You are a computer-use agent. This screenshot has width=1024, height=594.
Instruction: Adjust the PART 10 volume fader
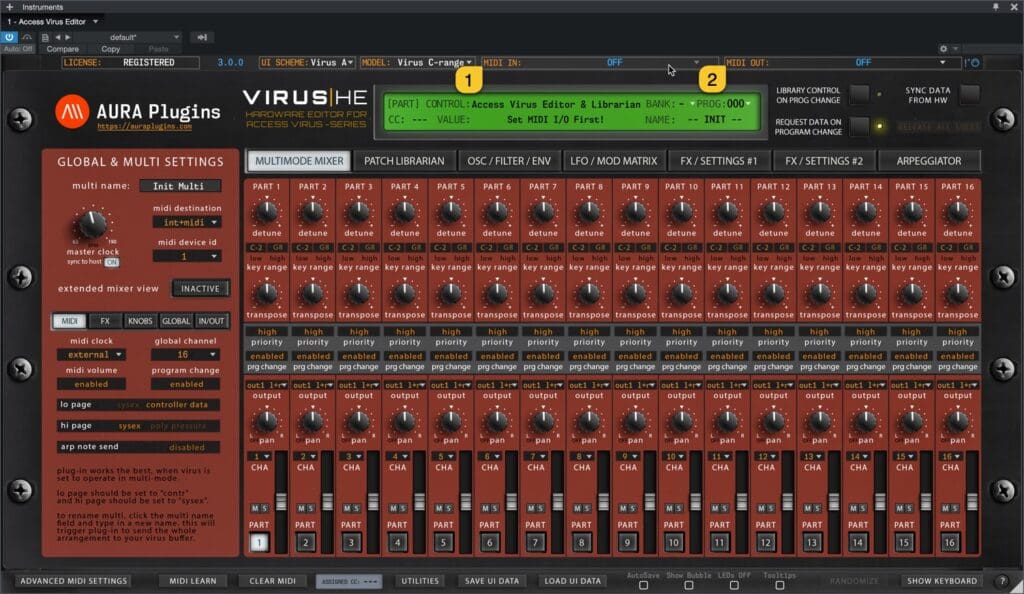[x=696, y=501]
